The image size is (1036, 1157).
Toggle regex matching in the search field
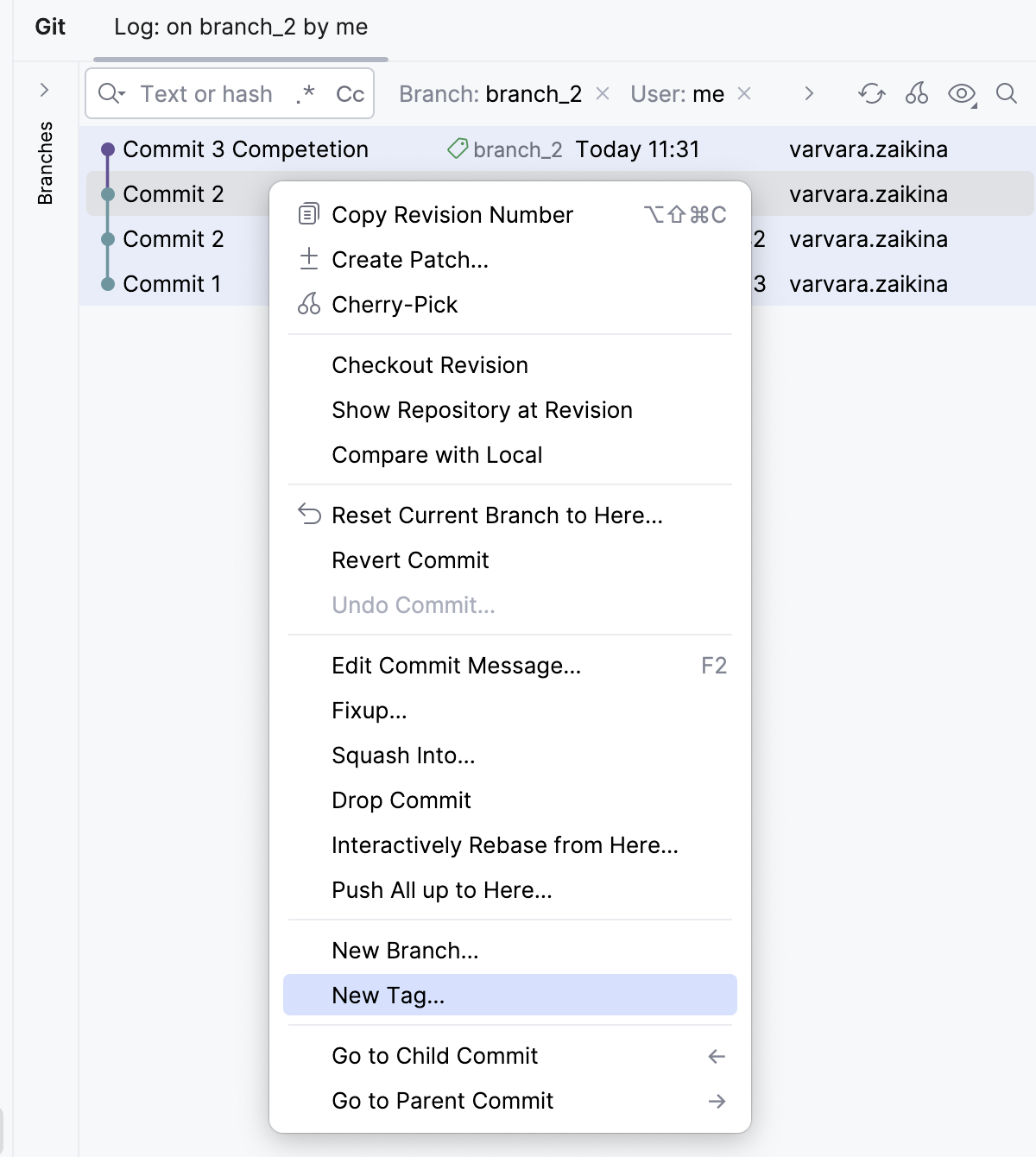point(304,94)
